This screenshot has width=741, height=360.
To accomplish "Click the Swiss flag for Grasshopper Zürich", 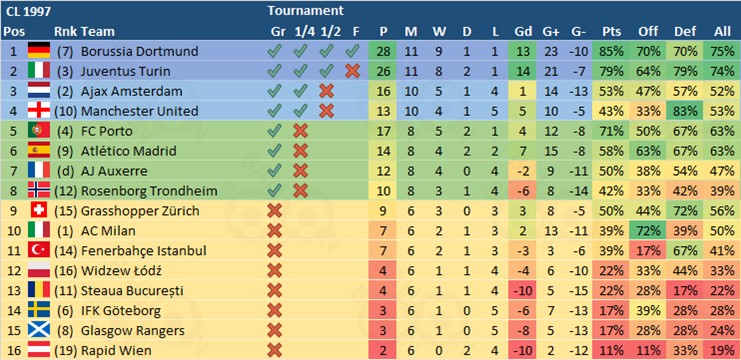I will 39,210.
